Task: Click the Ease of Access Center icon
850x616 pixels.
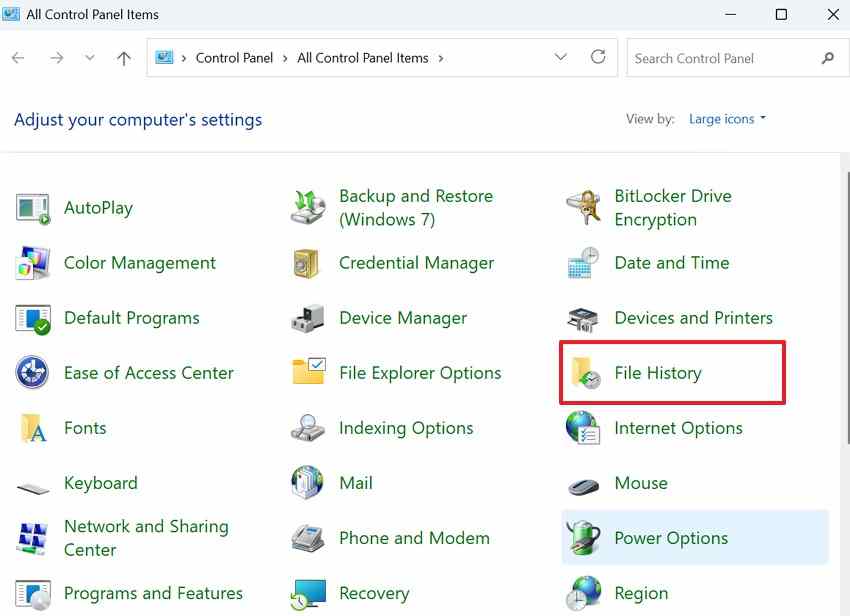Action: 33,373
